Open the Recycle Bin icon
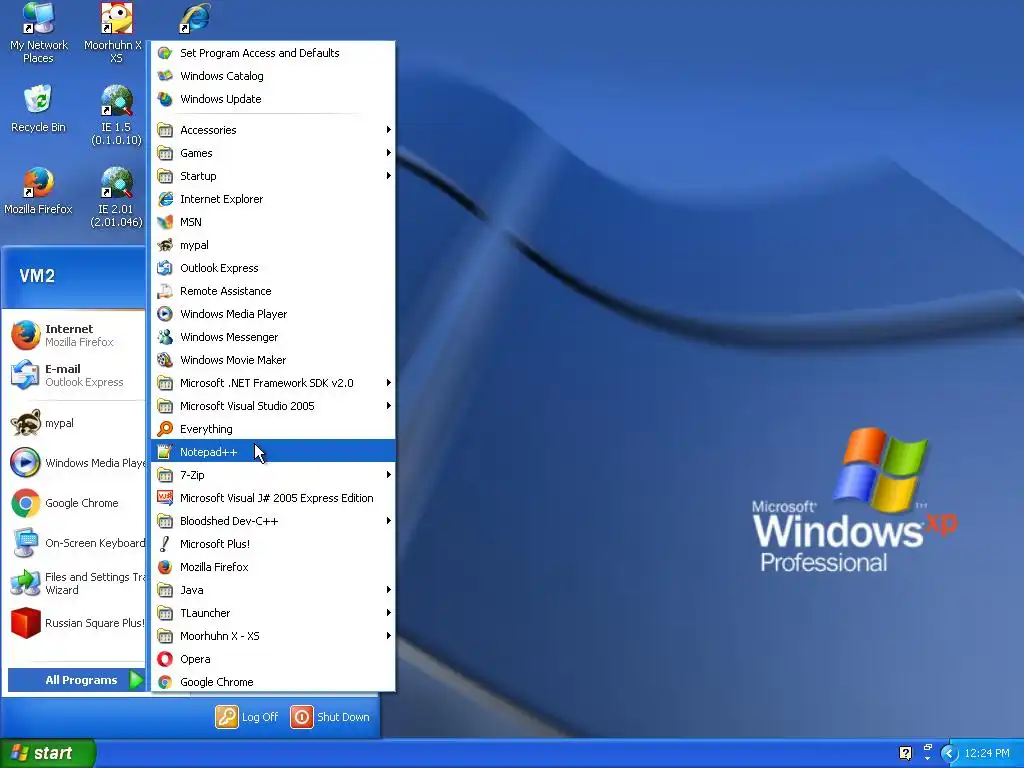The height and width of the screenshot is (768, 1024). coord(39,108)
